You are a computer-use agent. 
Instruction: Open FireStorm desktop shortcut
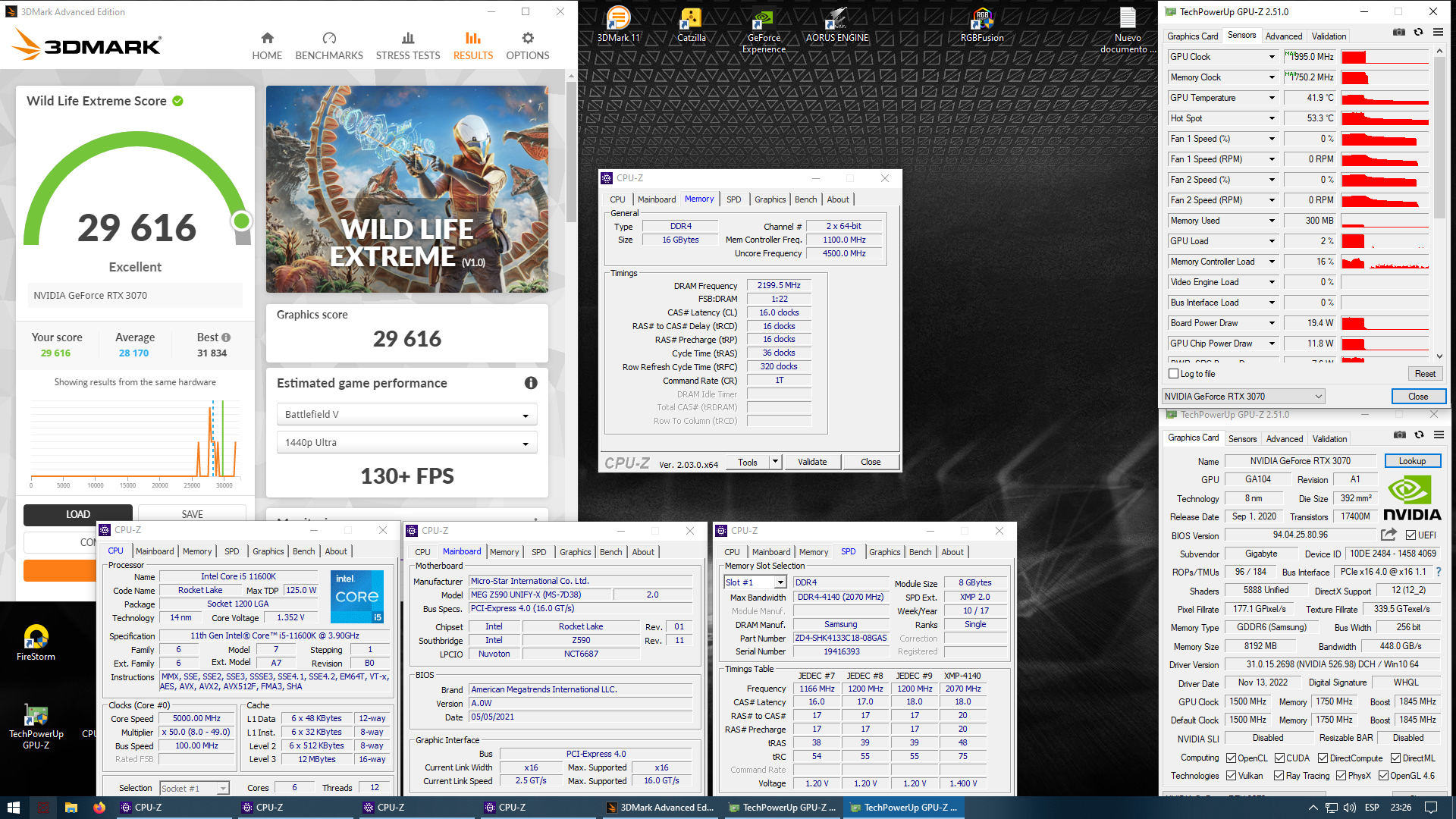click(36, 642)
